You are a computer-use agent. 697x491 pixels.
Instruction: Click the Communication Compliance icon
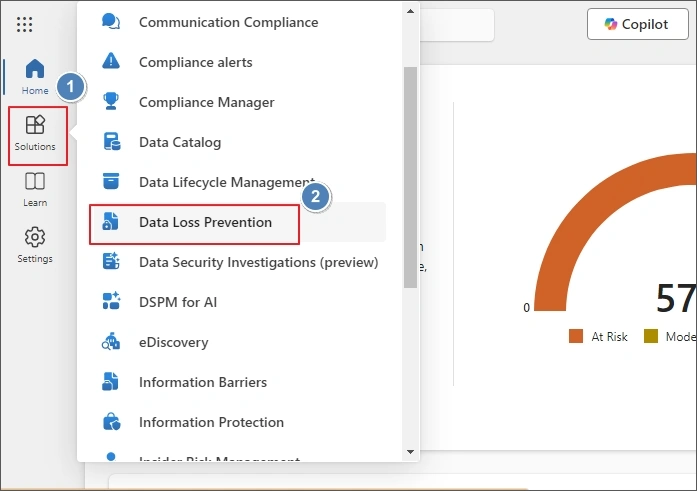(111, 21)
